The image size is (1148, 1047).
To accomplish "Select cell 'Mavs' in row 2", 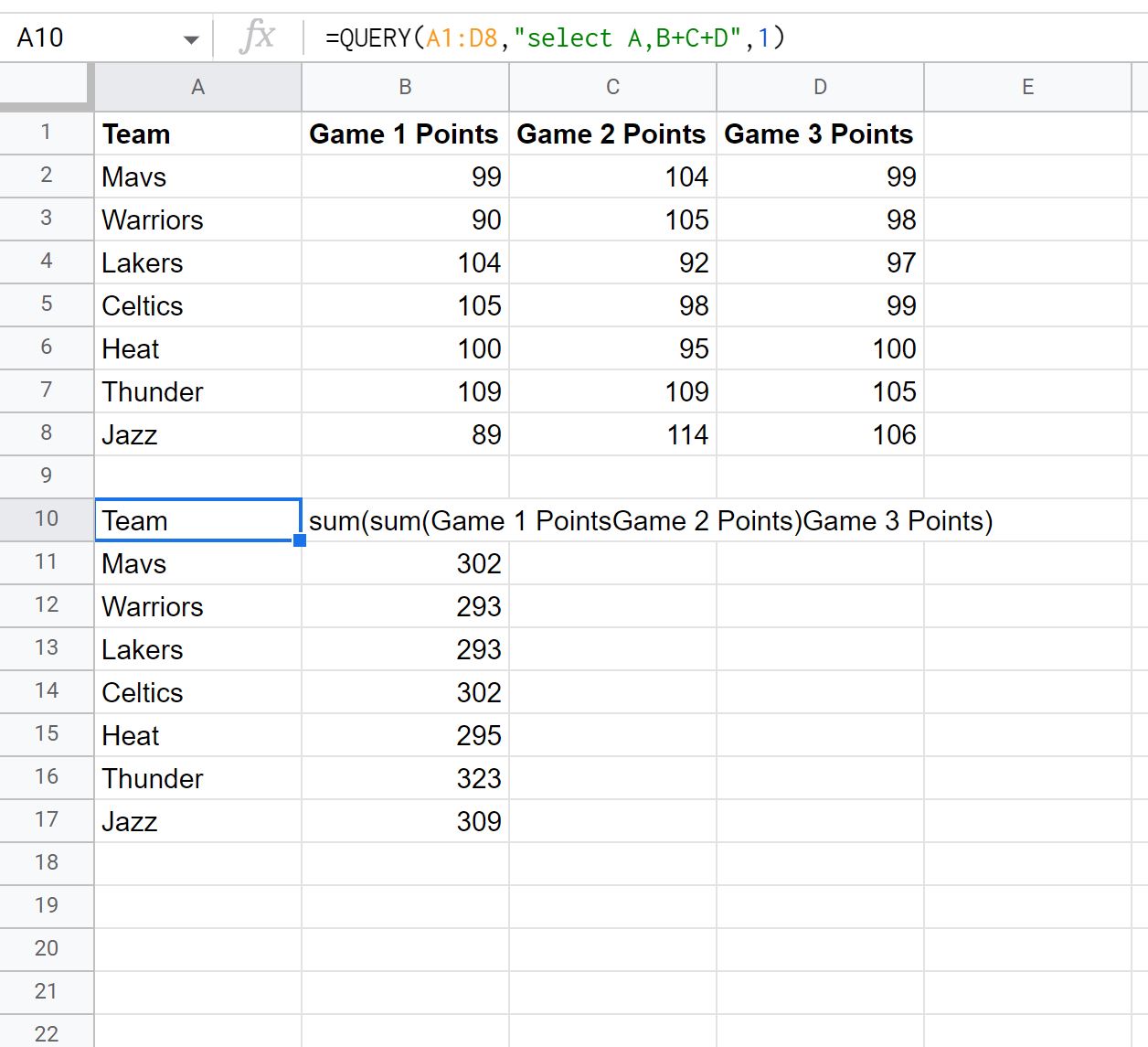I will tap(197, 176).
